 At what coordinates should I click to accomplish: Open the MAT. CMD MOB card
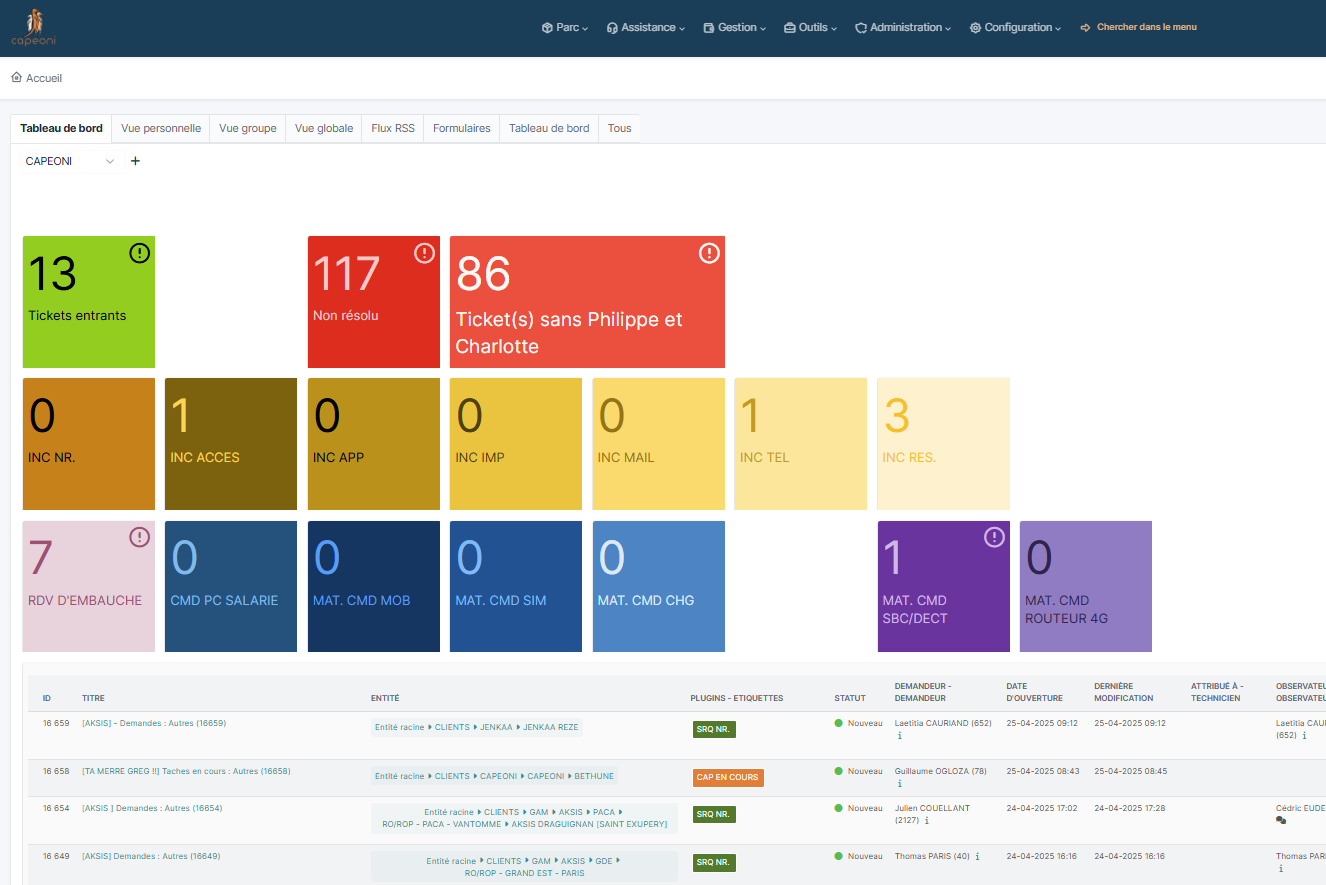click(374, 587)
